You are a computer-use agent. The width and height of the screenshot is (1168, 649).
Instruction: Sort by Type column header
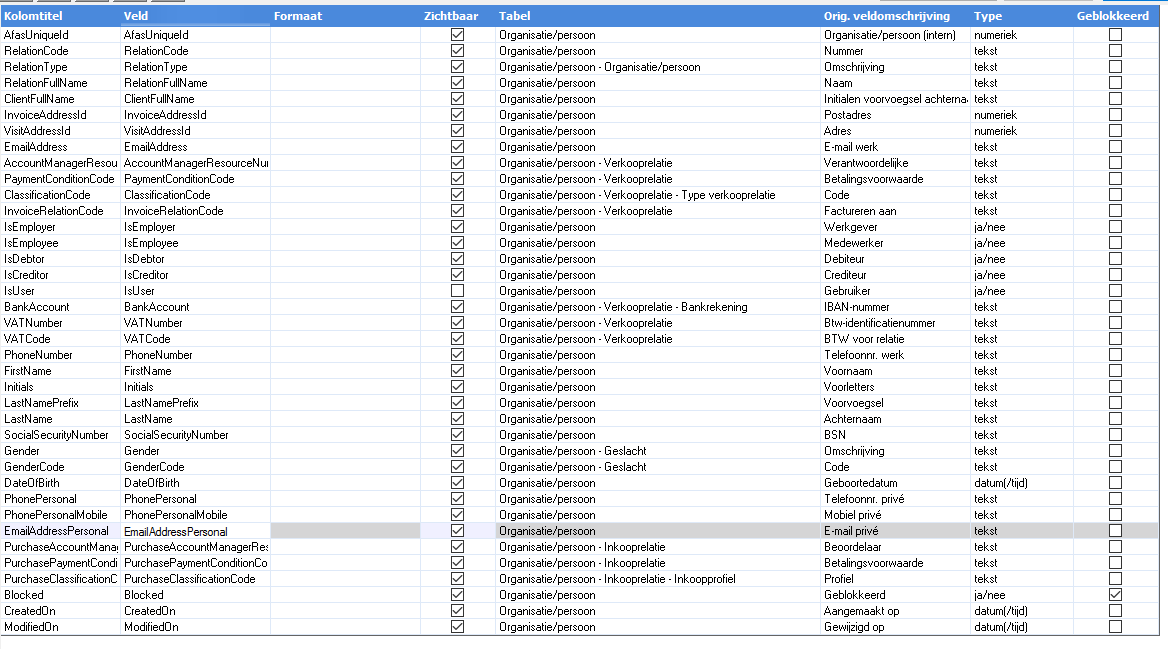coord(1021,16)
